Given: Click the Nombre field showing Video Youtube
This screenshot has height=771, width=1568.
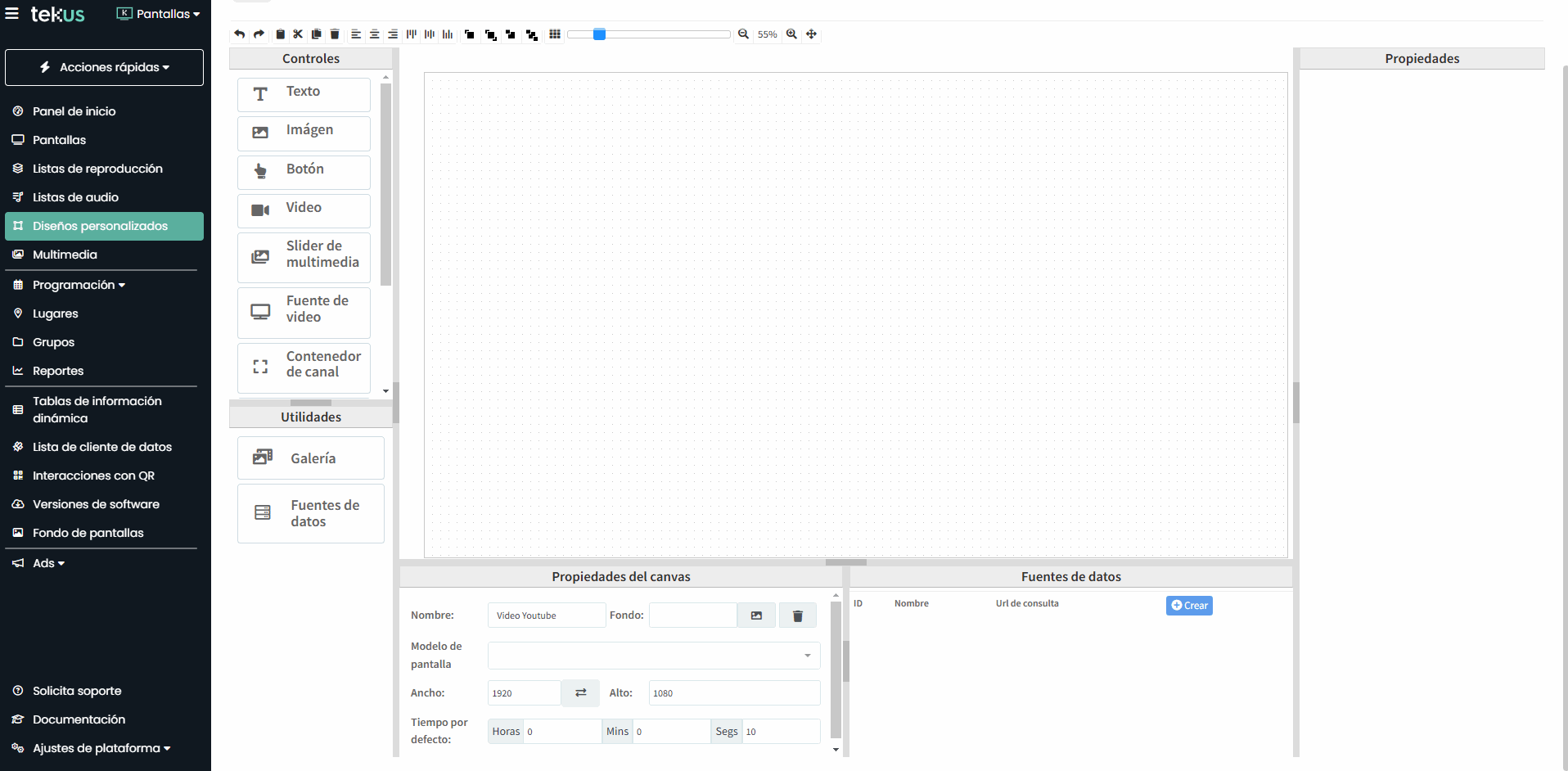Looking at the screenshot, I should (x=546, y=615).
